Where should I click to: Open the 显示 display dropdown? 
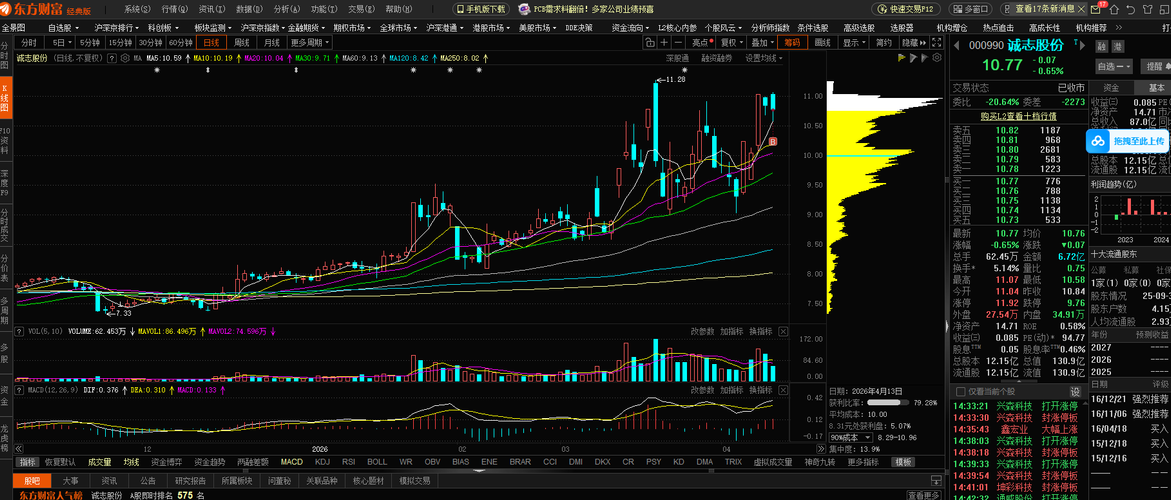pos(854,43)
